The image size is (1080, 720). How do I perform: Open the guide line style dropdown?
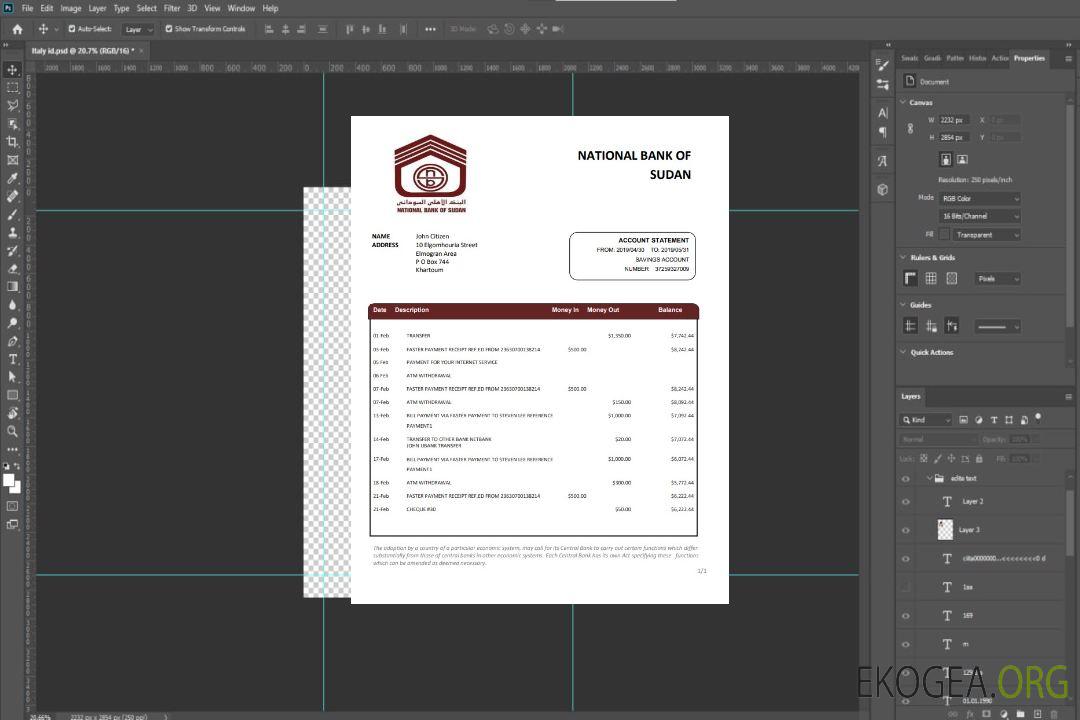997,327
